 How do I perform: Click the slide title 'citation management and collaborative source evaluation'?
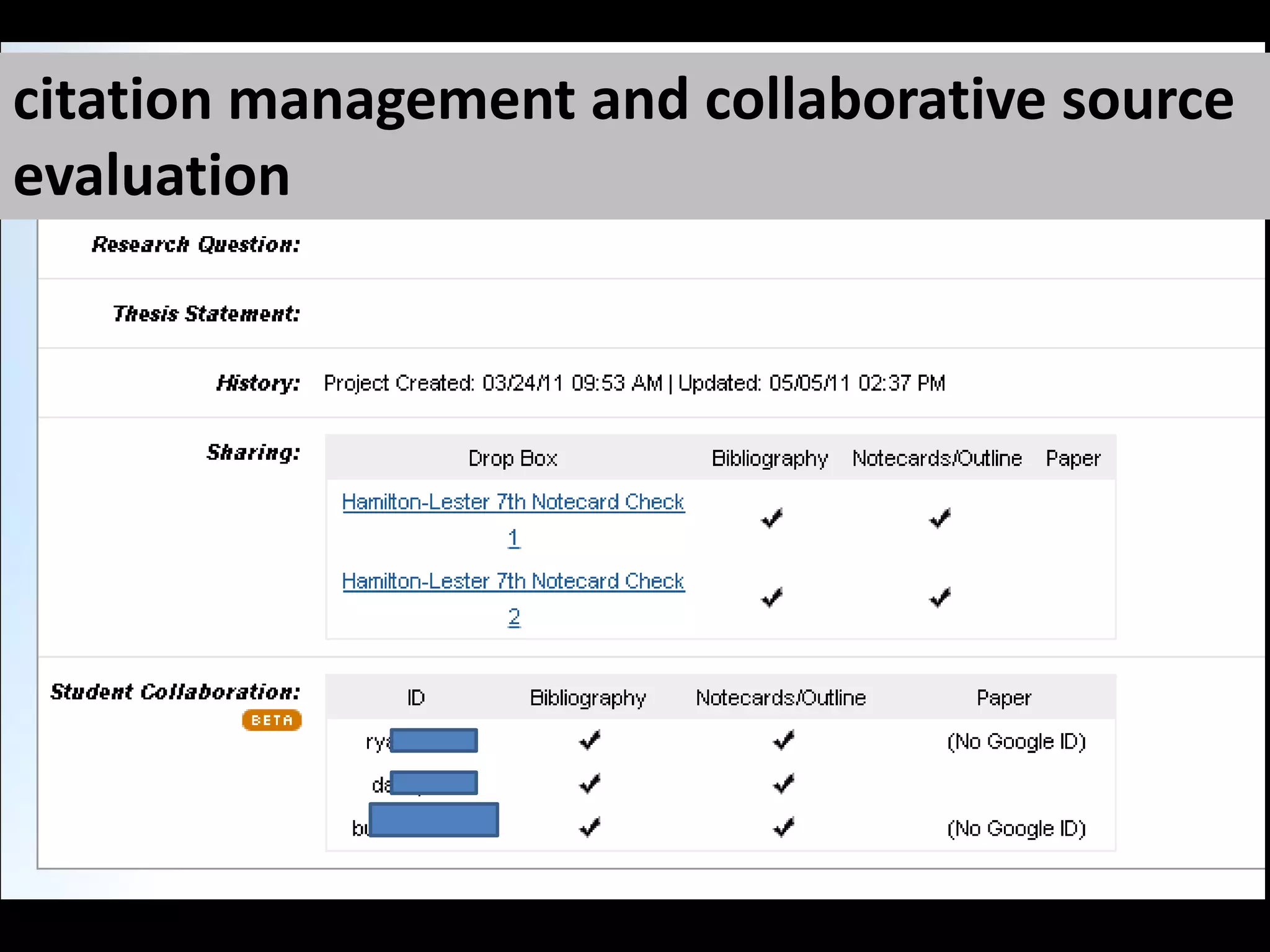pos(623,136)
